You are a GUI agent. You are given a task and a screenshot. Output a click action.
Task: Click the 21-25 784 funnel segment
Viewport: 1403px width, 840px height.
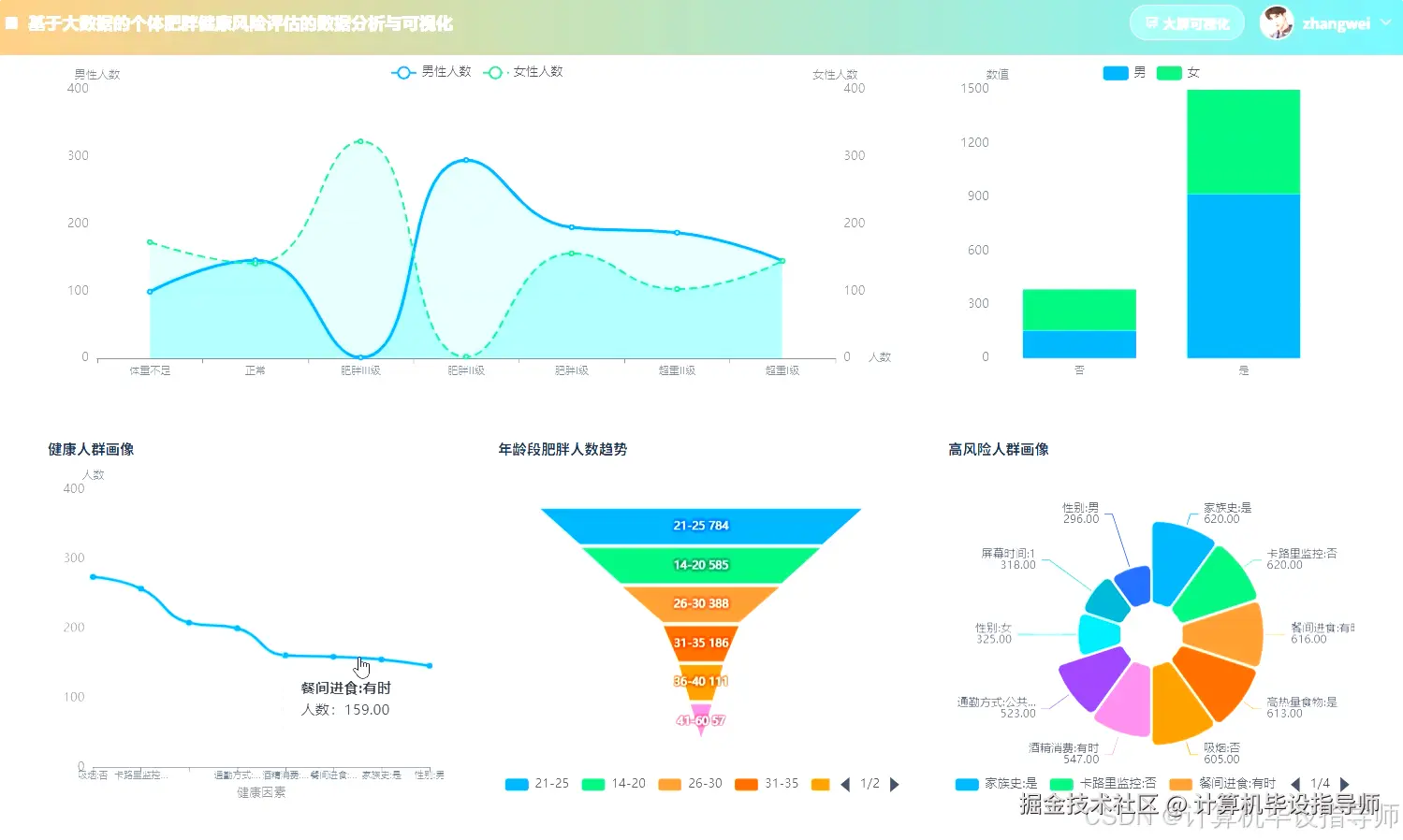pyautogui.click(x=701, y=526)
